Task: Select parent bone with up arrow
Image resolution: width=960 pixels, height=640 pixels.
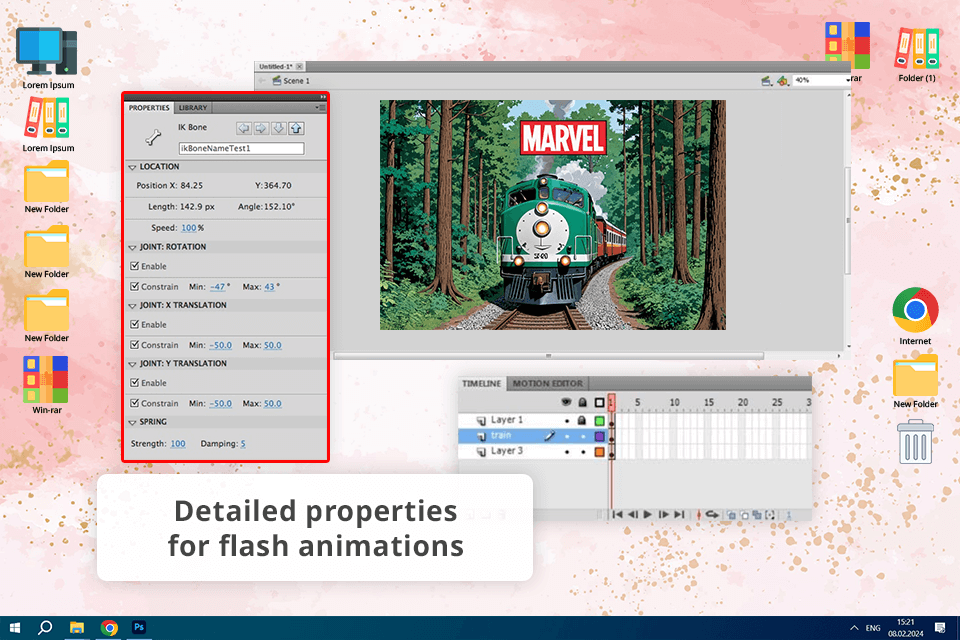Action: [296, 128]
